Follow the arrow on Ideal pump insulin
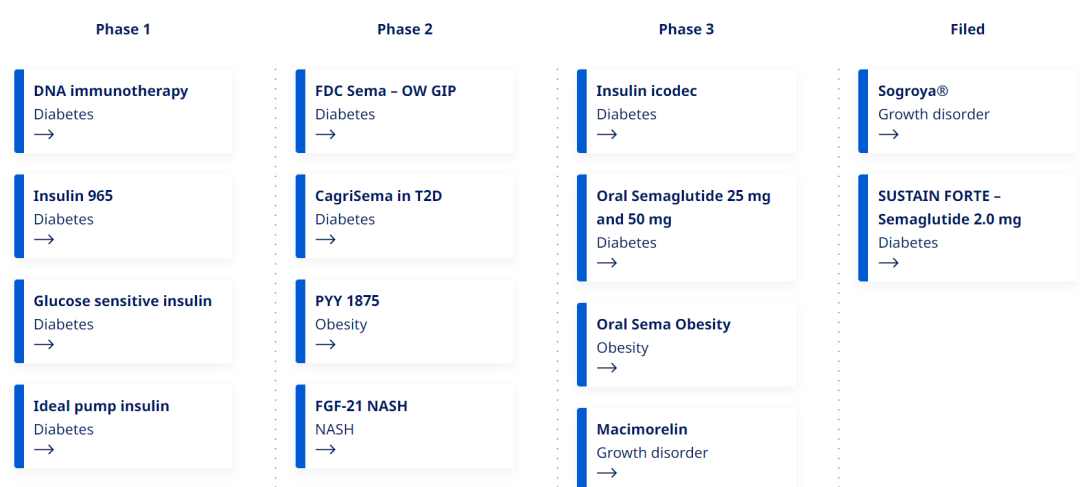1080x487 pixels. tap(44, 450)
